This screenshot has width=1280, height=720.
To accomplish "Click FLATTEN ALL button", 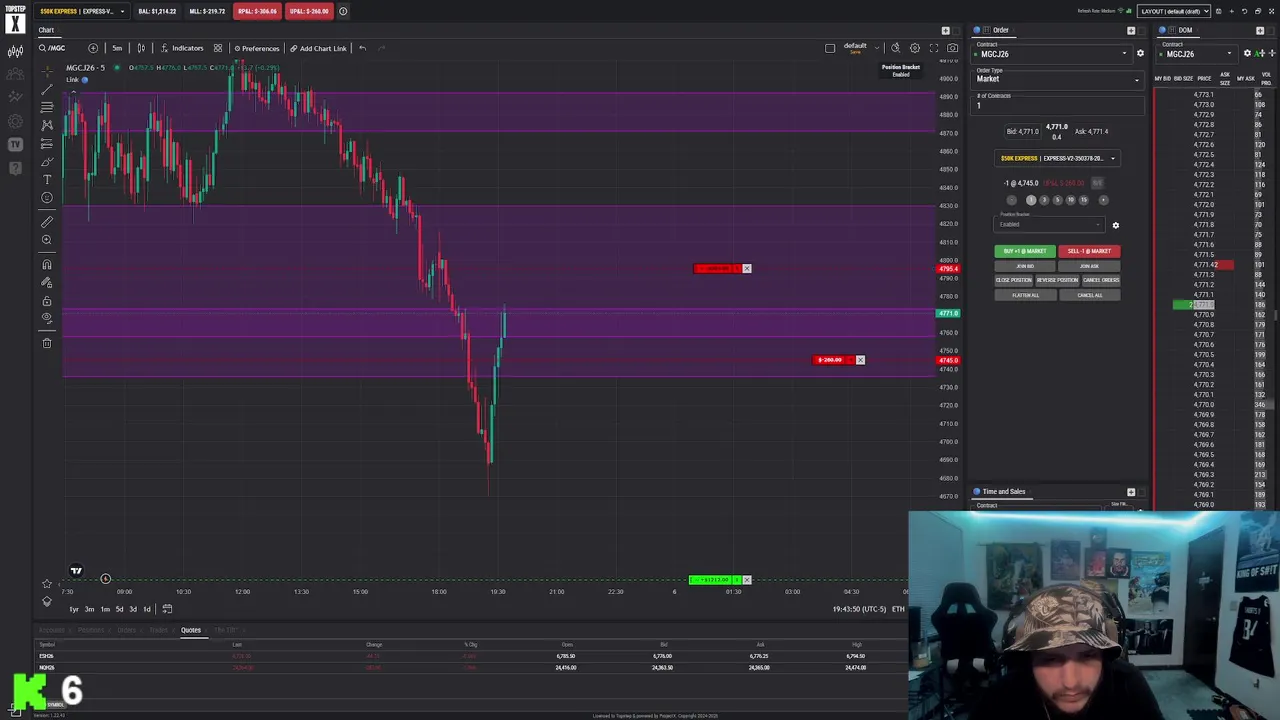I will coord(1025,295).
